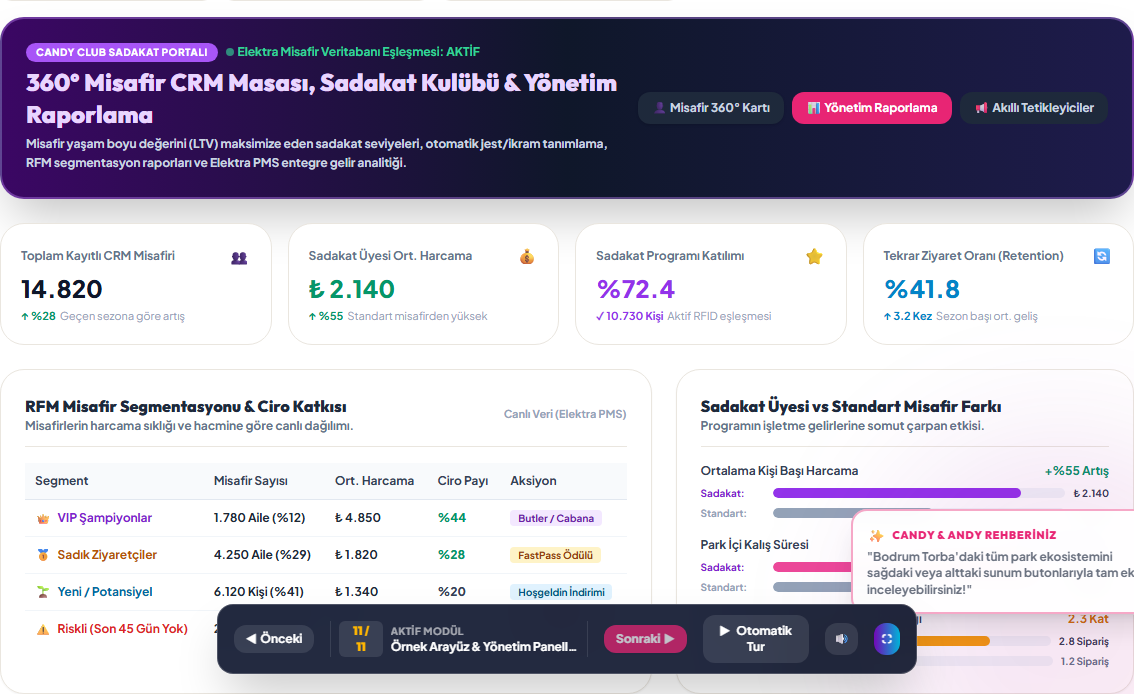The height and width of the screenshot is (694, 1134).
Task: Click the ₺ 2.140 average spending value
Action: tap(351, 289)
